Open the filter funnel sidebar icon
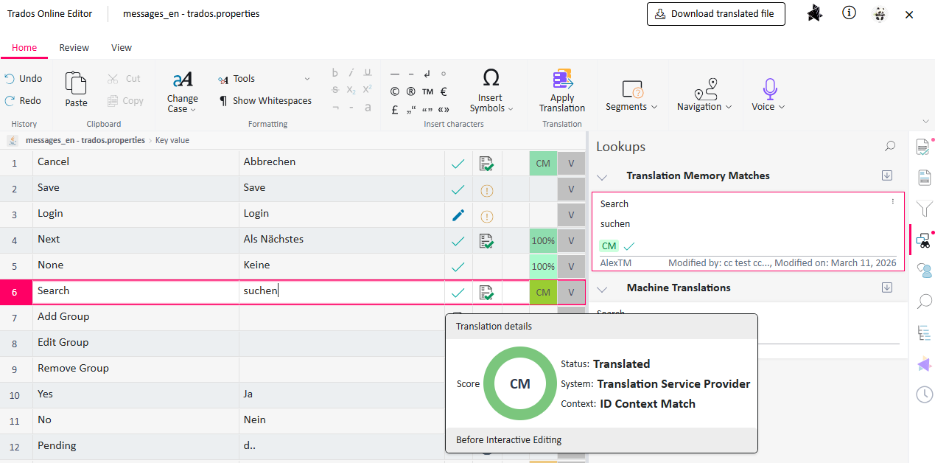936x463 pixels. point(924,209)
